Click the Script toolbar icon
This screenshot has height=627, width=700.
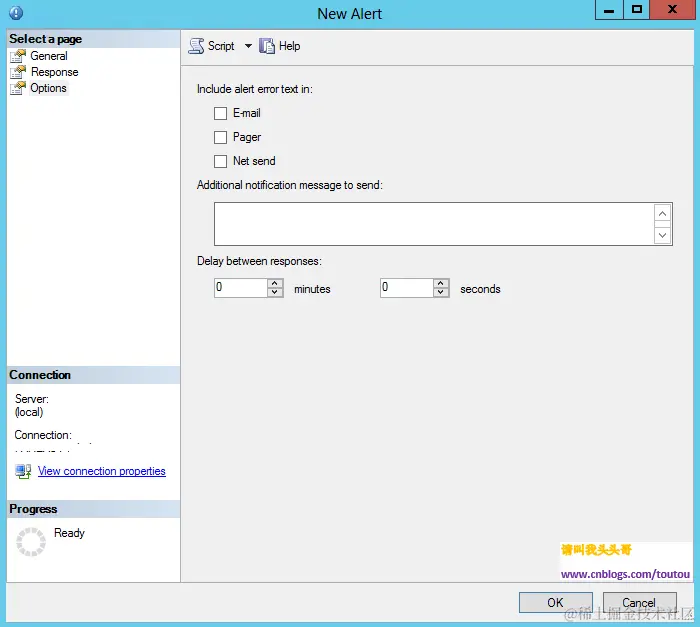pos(196,46)
